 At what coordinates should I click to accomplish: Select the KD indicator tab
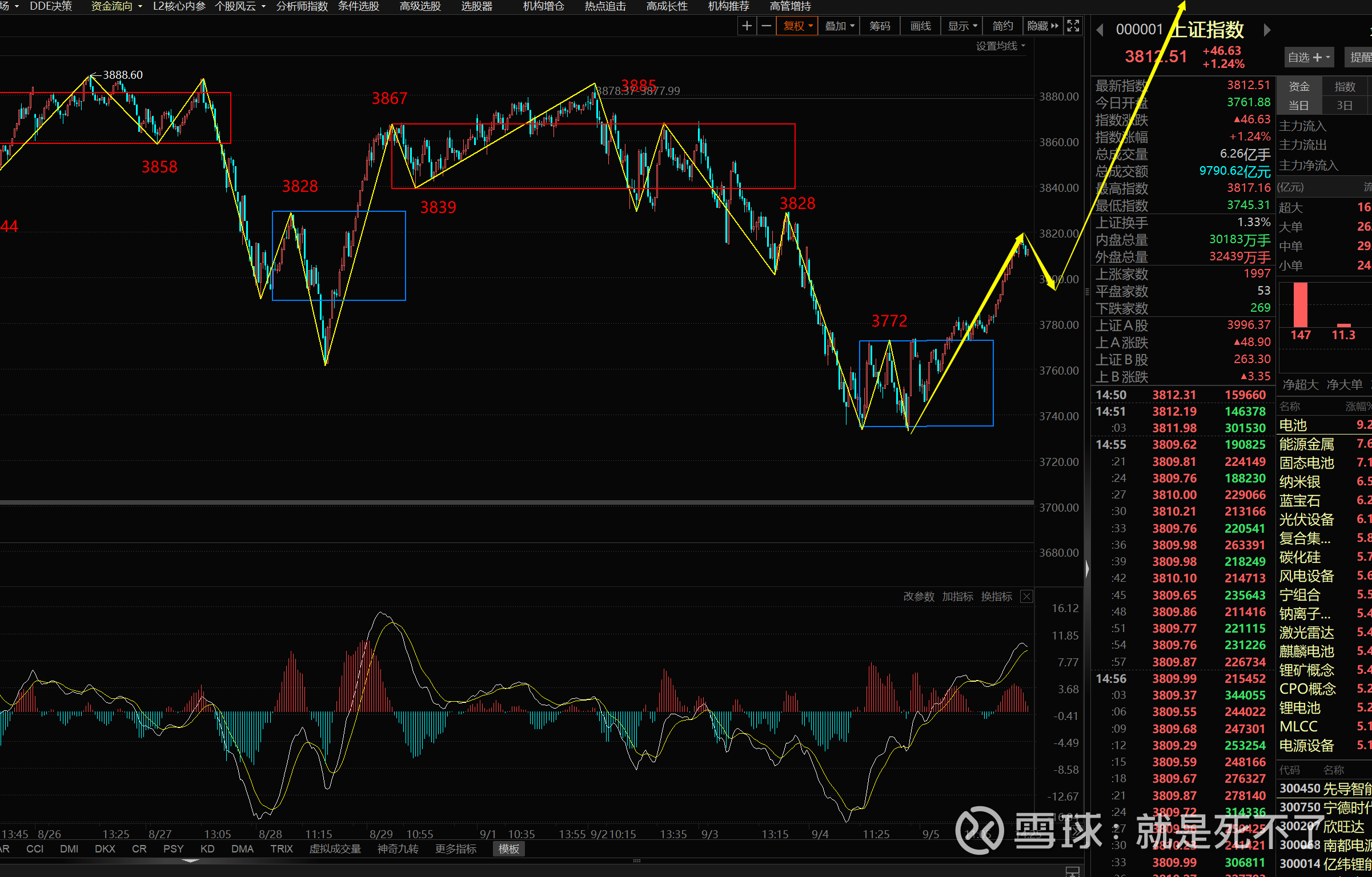click(x=207, y=849)
